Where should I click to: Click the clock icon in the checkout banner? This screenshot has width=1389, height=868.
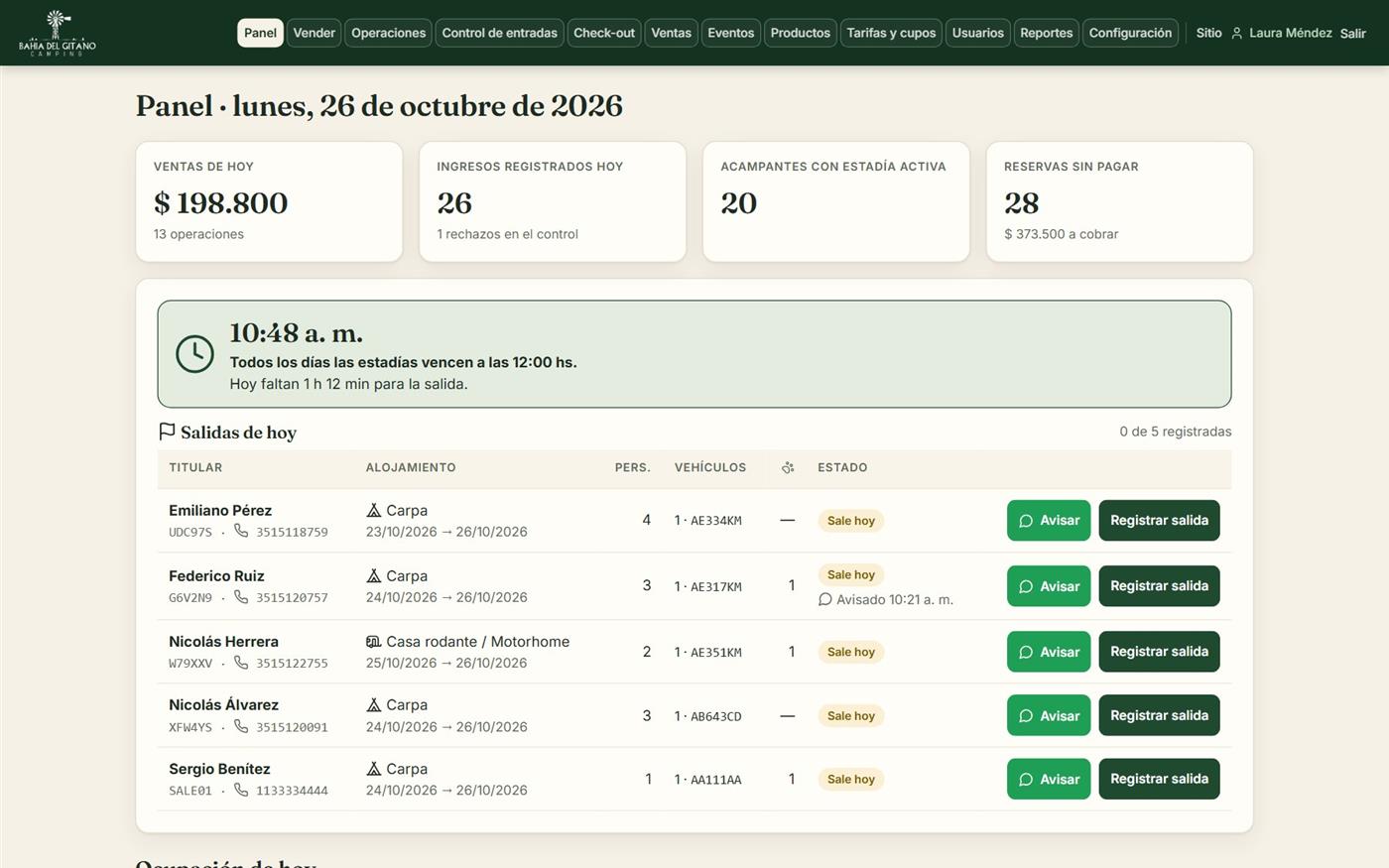(194, 354)
